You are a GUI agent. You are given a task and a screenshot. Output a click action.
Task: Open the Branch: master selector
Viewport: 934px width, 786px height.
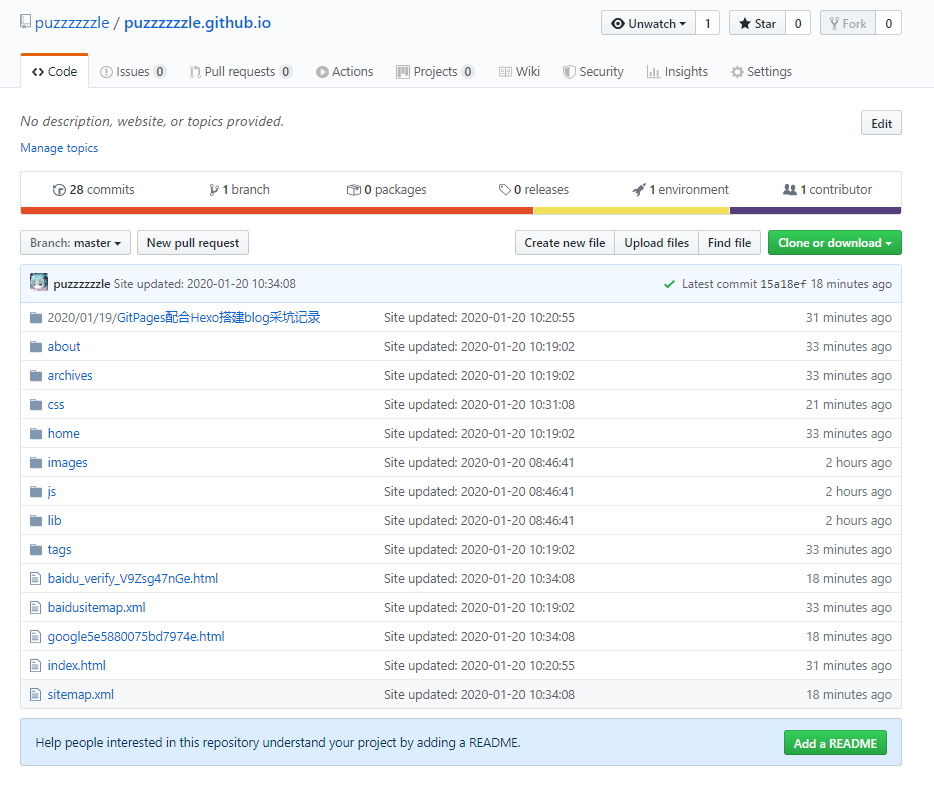click(76, 243)
